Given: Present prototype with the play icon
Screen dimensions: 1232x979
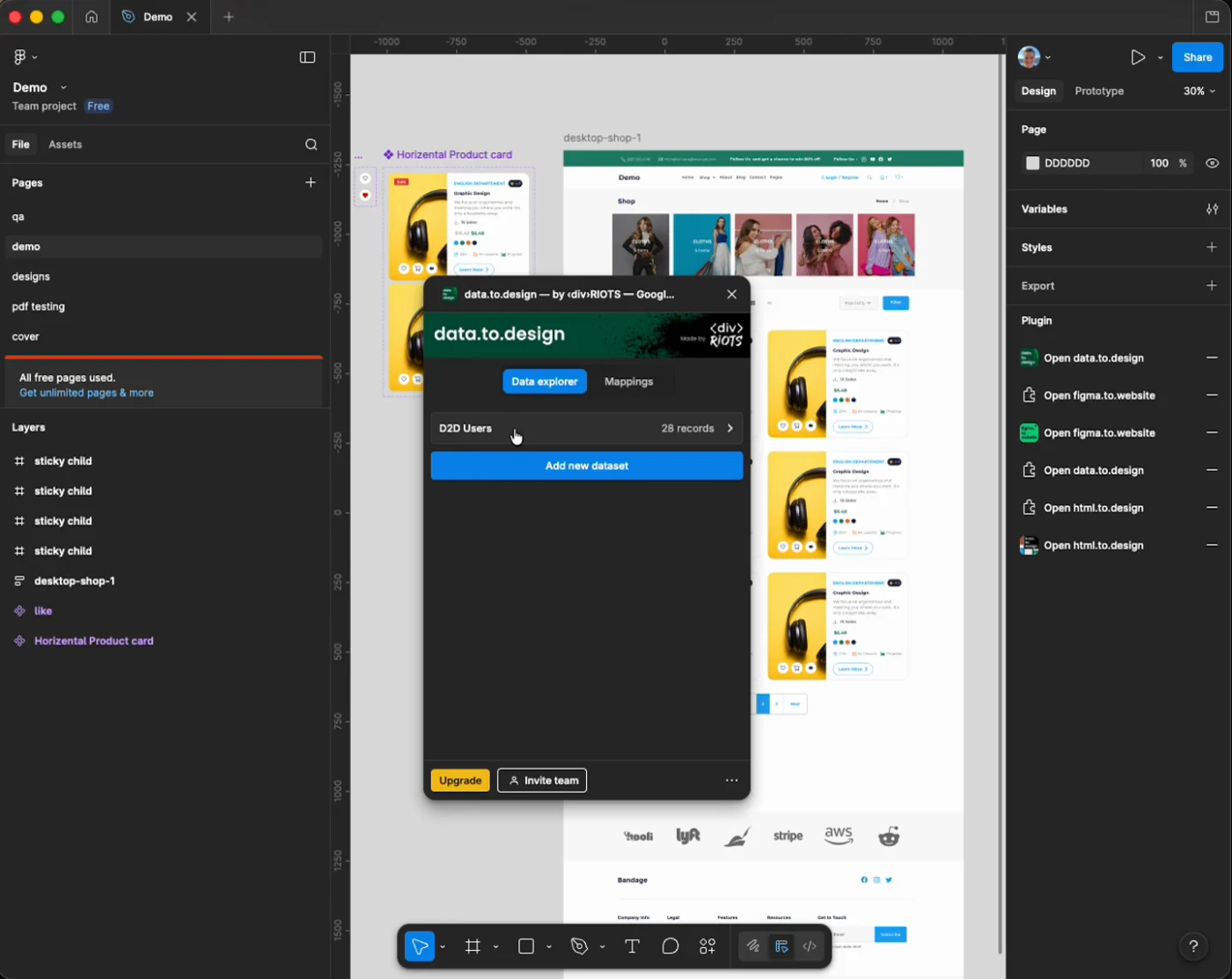Looking at the screenshot, I should [1138, 57].
